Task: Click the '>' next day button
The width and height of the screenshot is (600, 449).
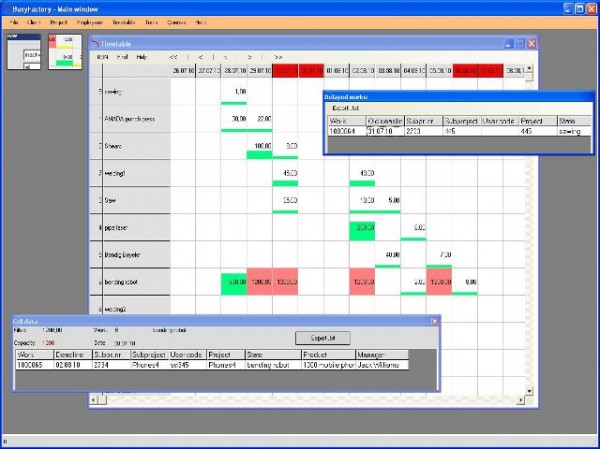Action: coord(249,57)
